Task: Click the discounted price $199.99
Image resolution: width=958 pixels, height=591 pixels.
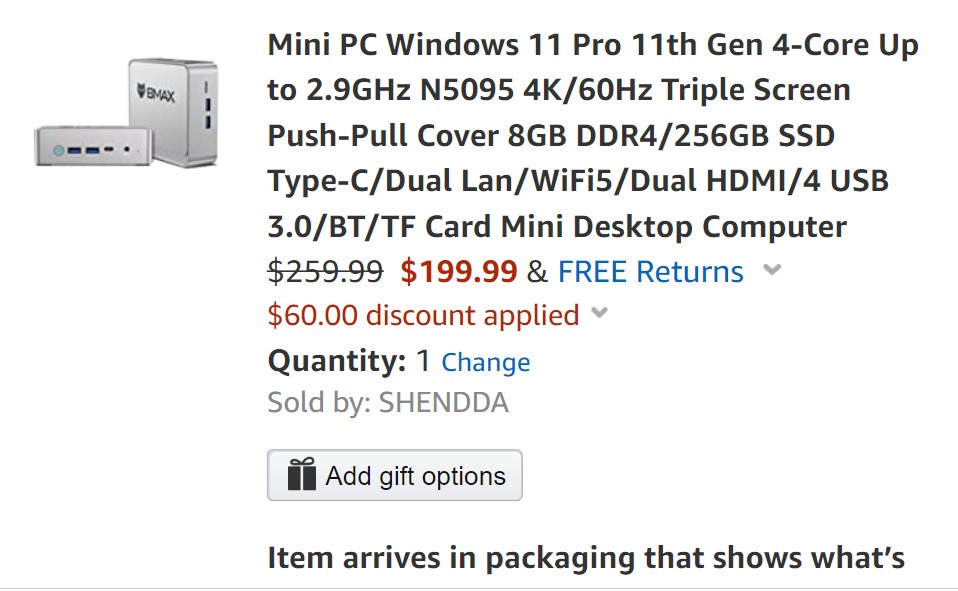Action: (x=459, y=270)
